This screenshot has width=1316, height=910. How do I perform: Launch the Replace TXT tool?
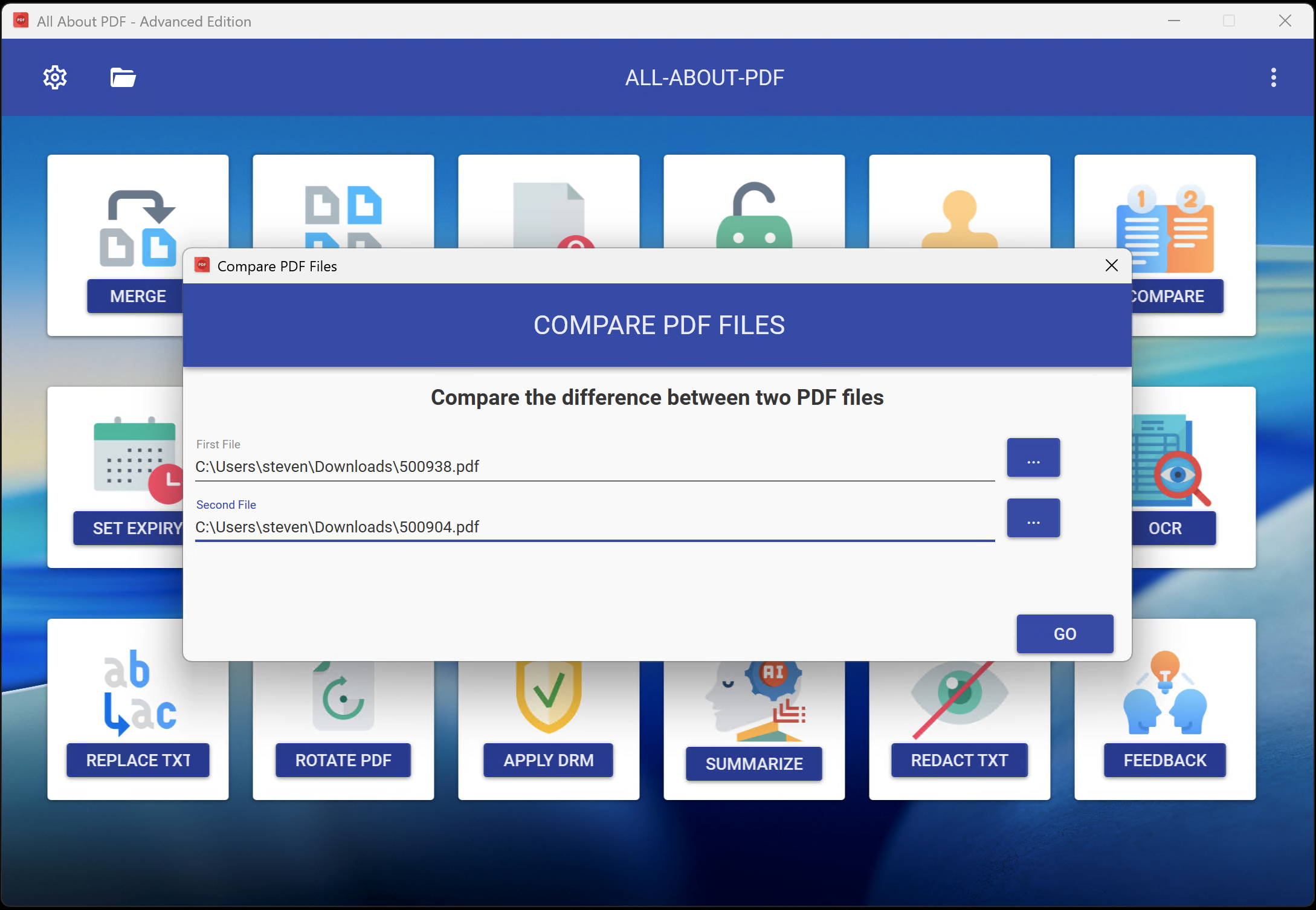[138, 760]
